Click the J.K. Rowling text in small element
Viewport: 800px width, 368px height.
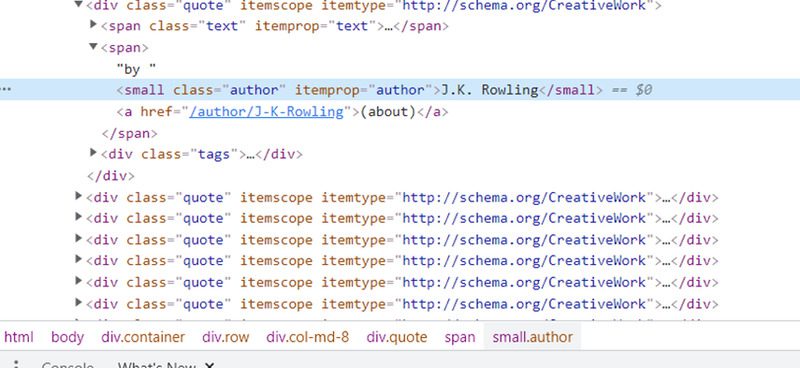(x=489, y=90)
